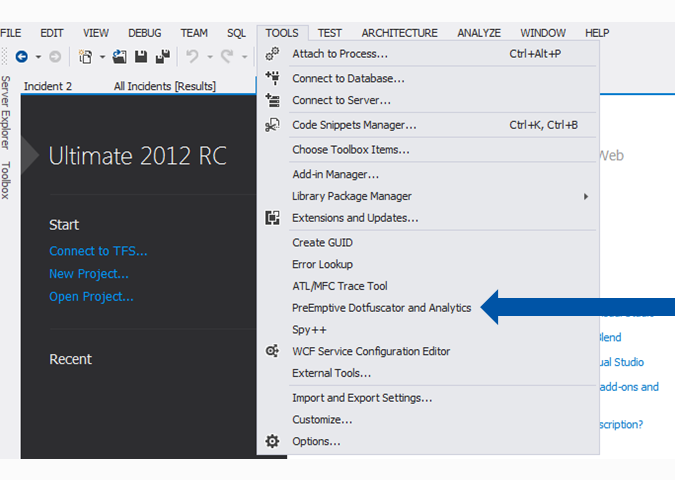Open the FILE menu

pyautogui.click(x=10, y=33)
